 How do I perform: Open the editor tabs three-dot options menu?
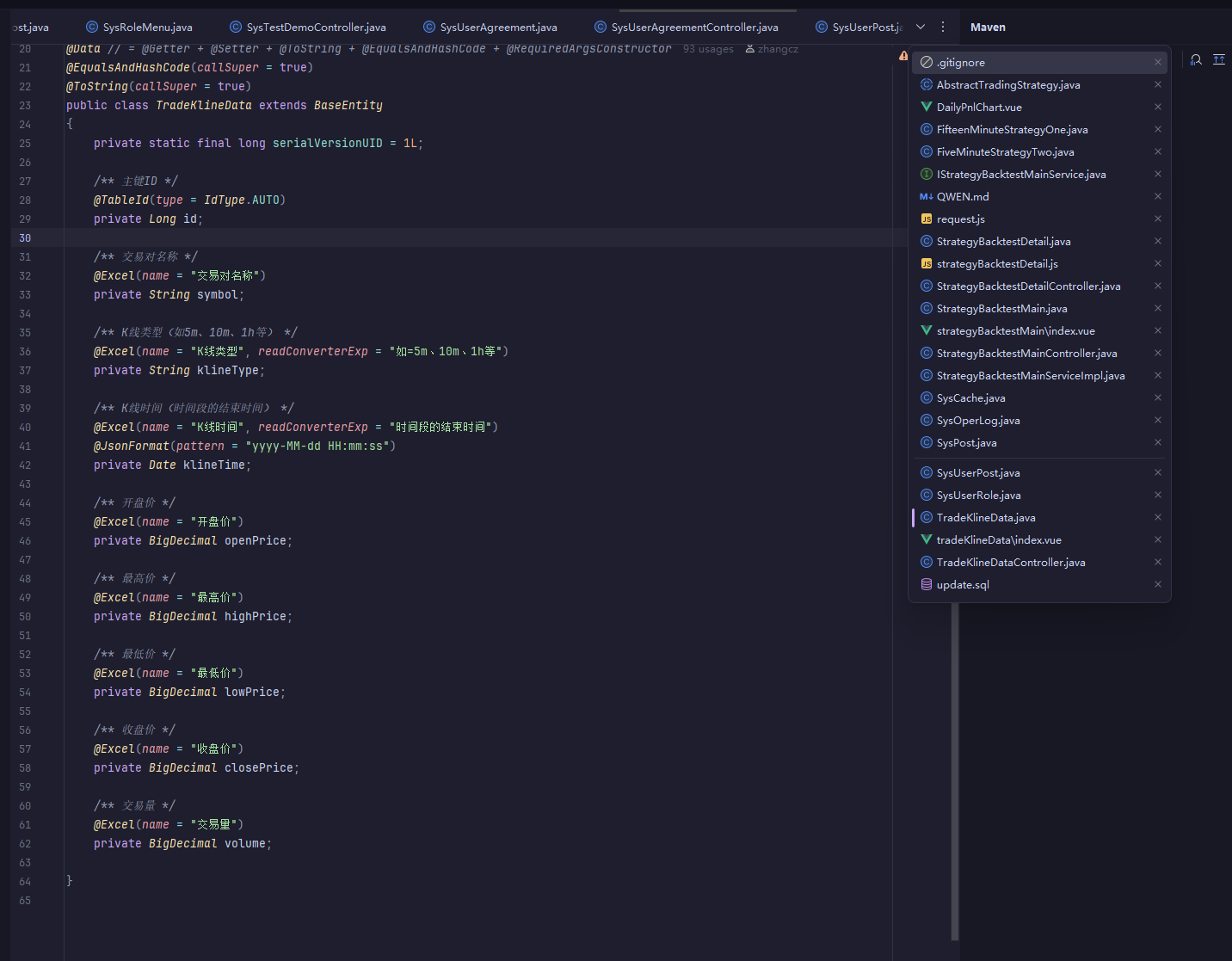click(x=943, y=27)
